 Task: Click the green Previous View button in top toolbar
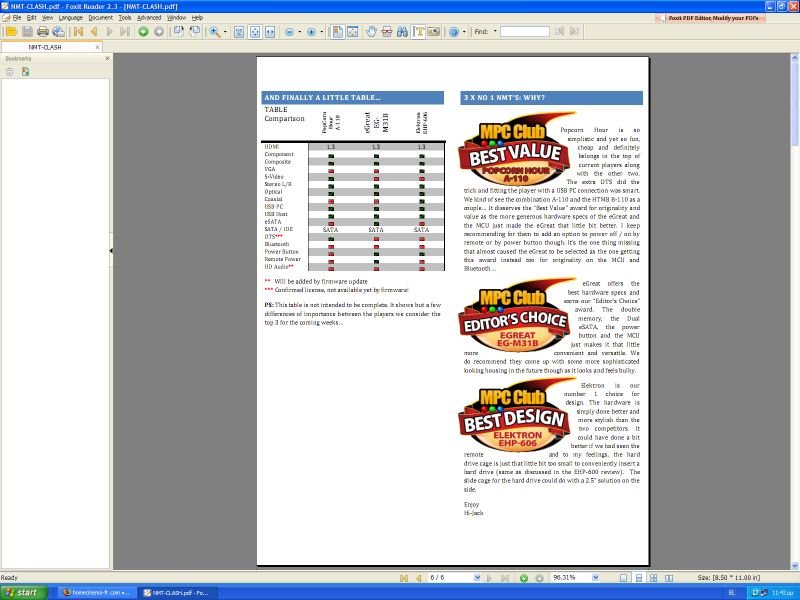(x=143, y=32)
